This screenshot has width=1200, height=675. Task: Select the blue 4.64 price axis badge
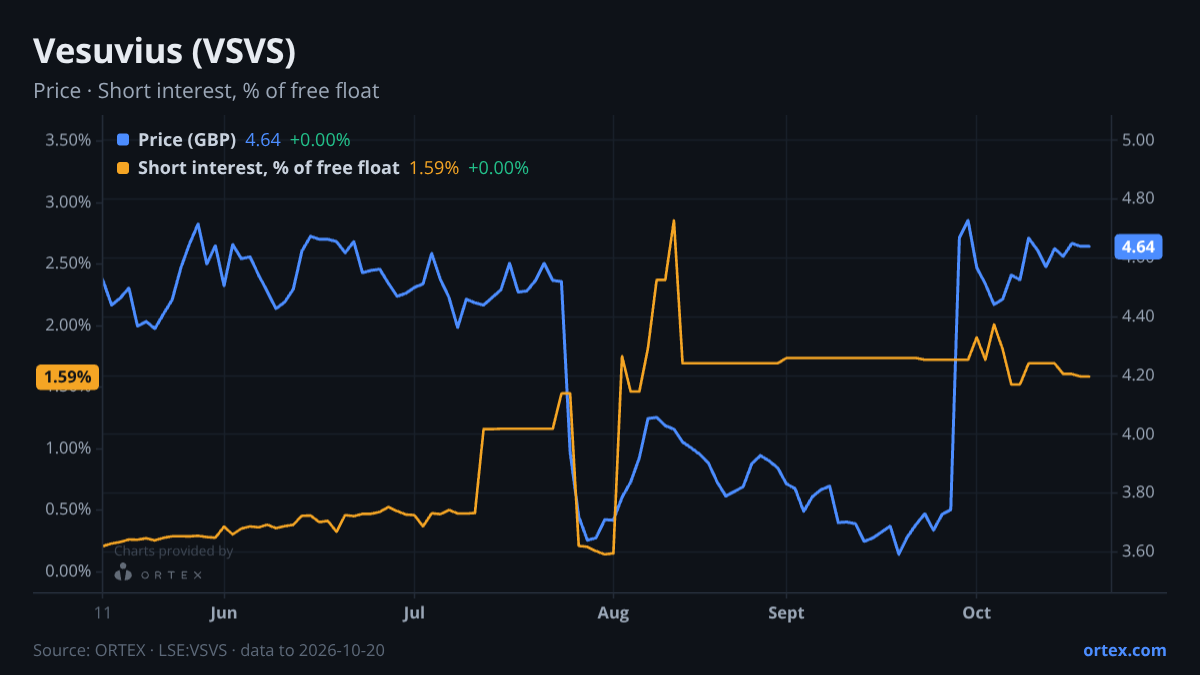1138,247
